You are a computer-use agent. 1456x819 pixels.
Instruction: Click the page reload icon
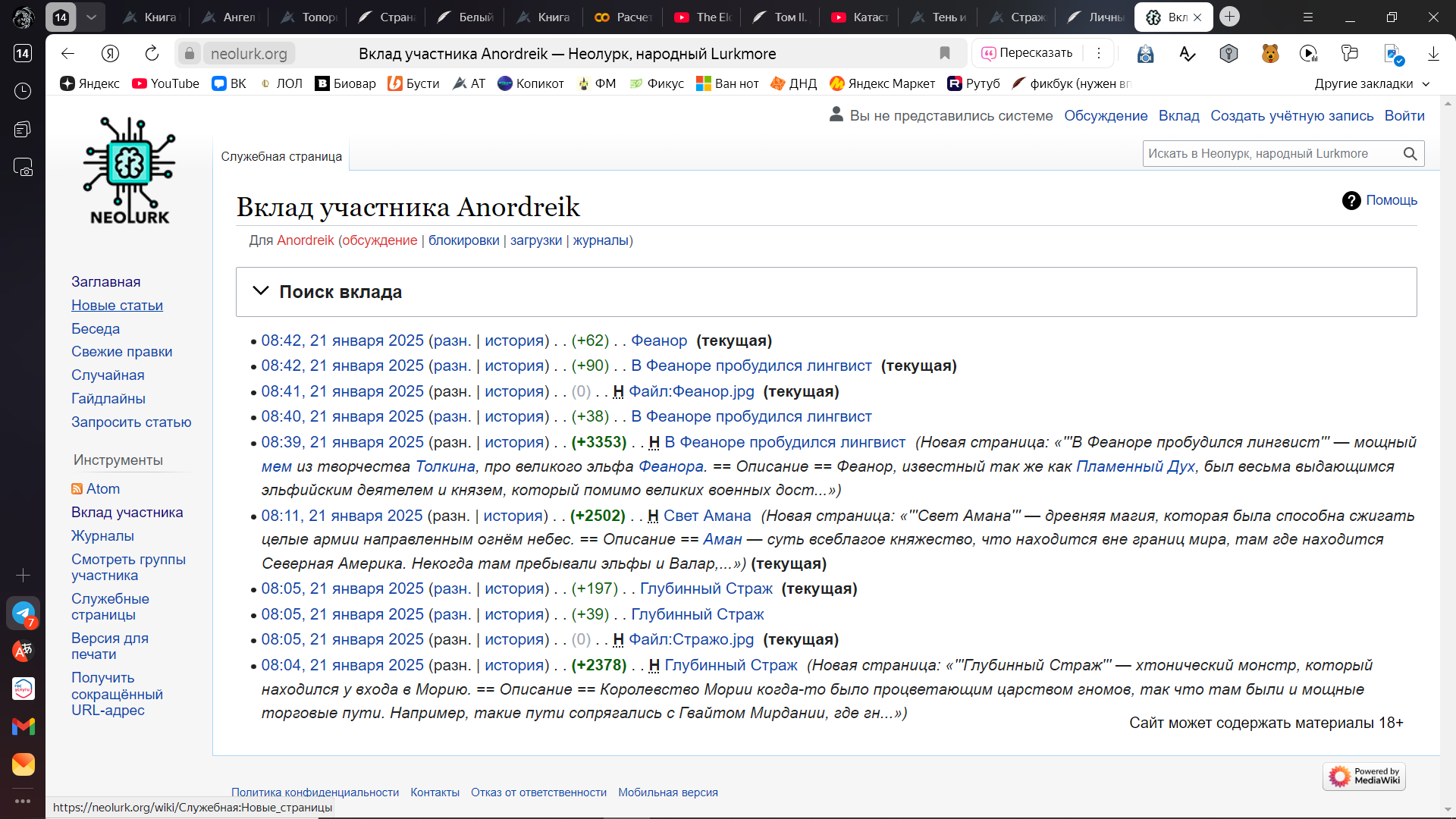(x=152, y=53)
